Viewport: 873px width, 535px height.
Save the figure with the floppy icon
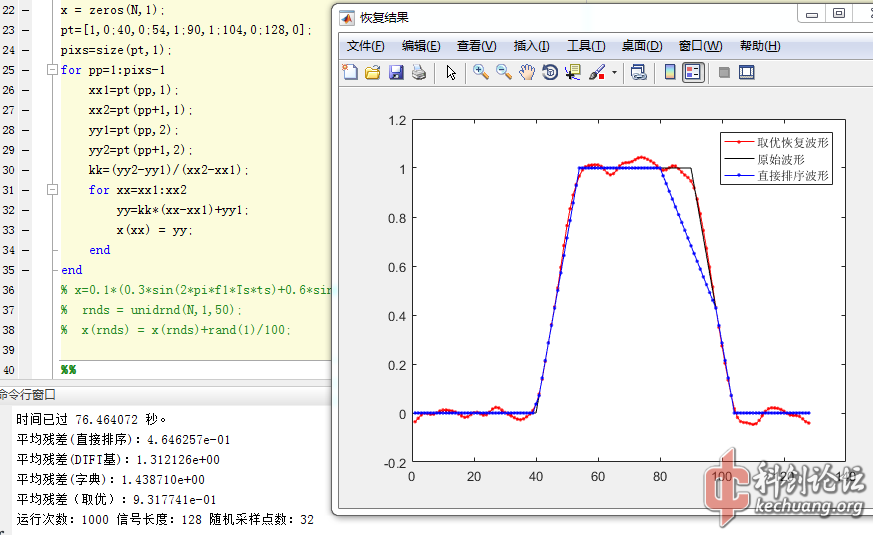coord(396,72)
